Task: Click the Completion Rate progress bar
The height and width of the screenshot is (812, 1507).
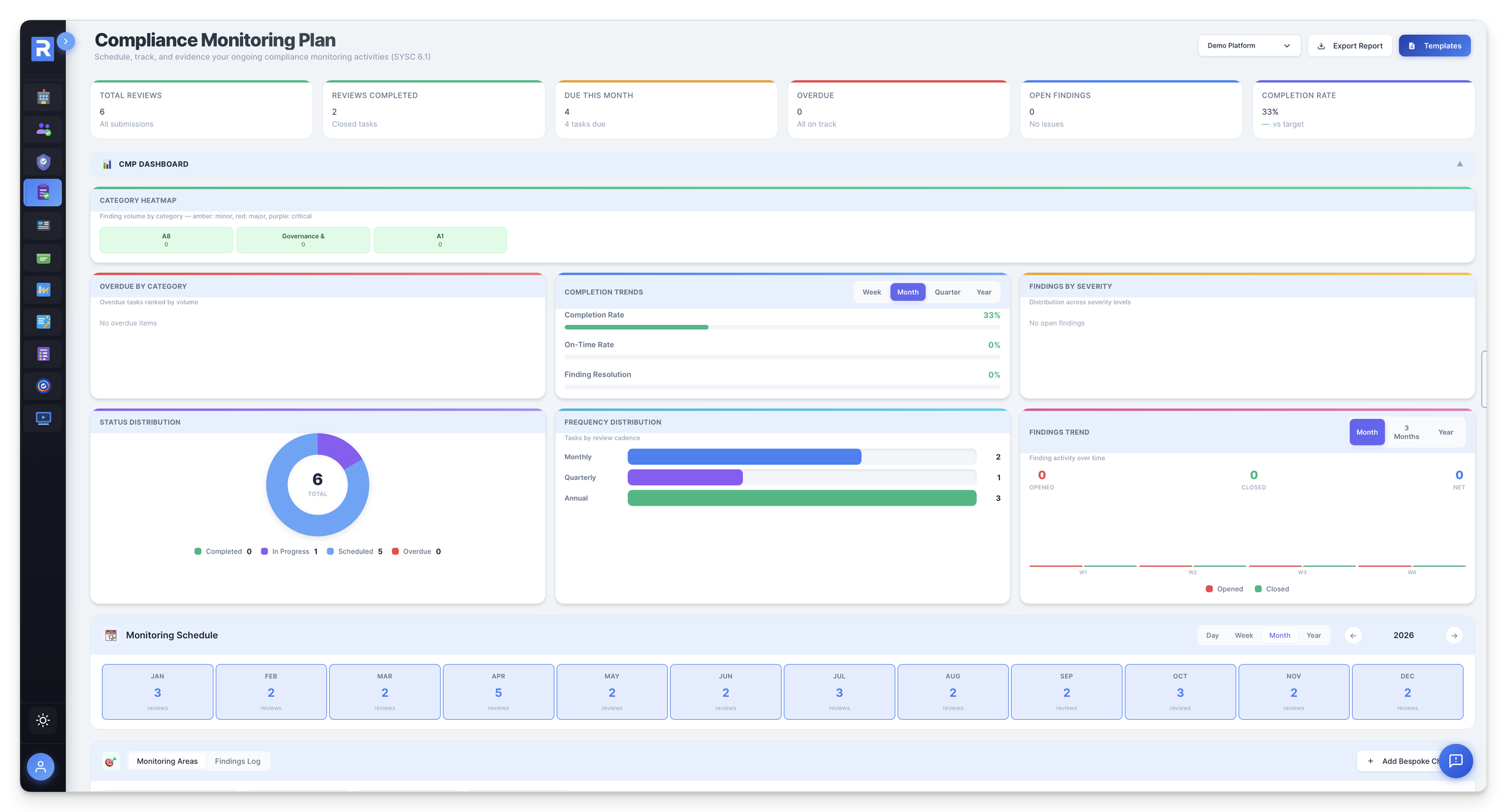Action: pyautogui.click(x=782, y=327)
